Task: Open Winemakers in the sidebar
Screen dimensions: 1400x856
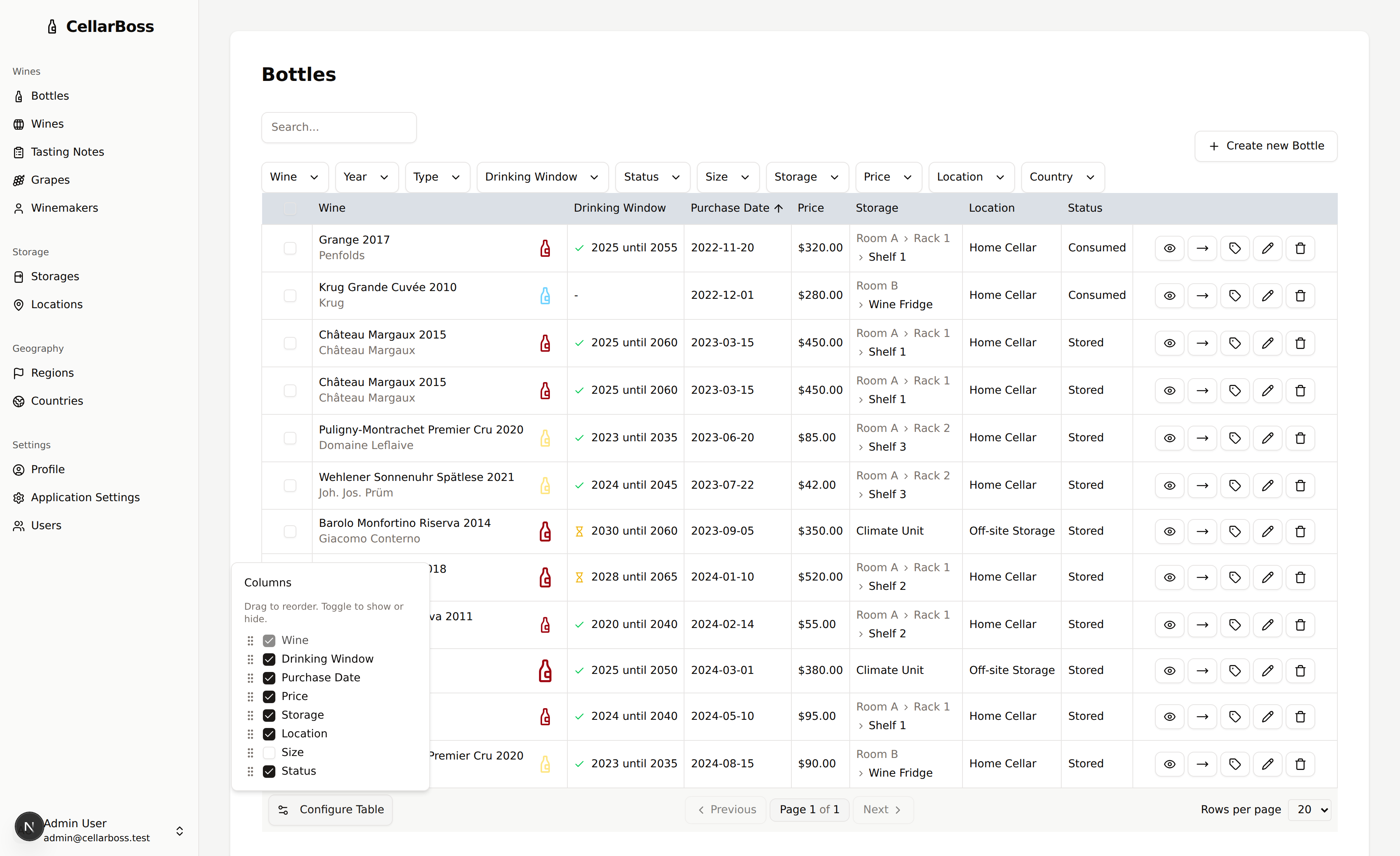Action: click(65, 208)
